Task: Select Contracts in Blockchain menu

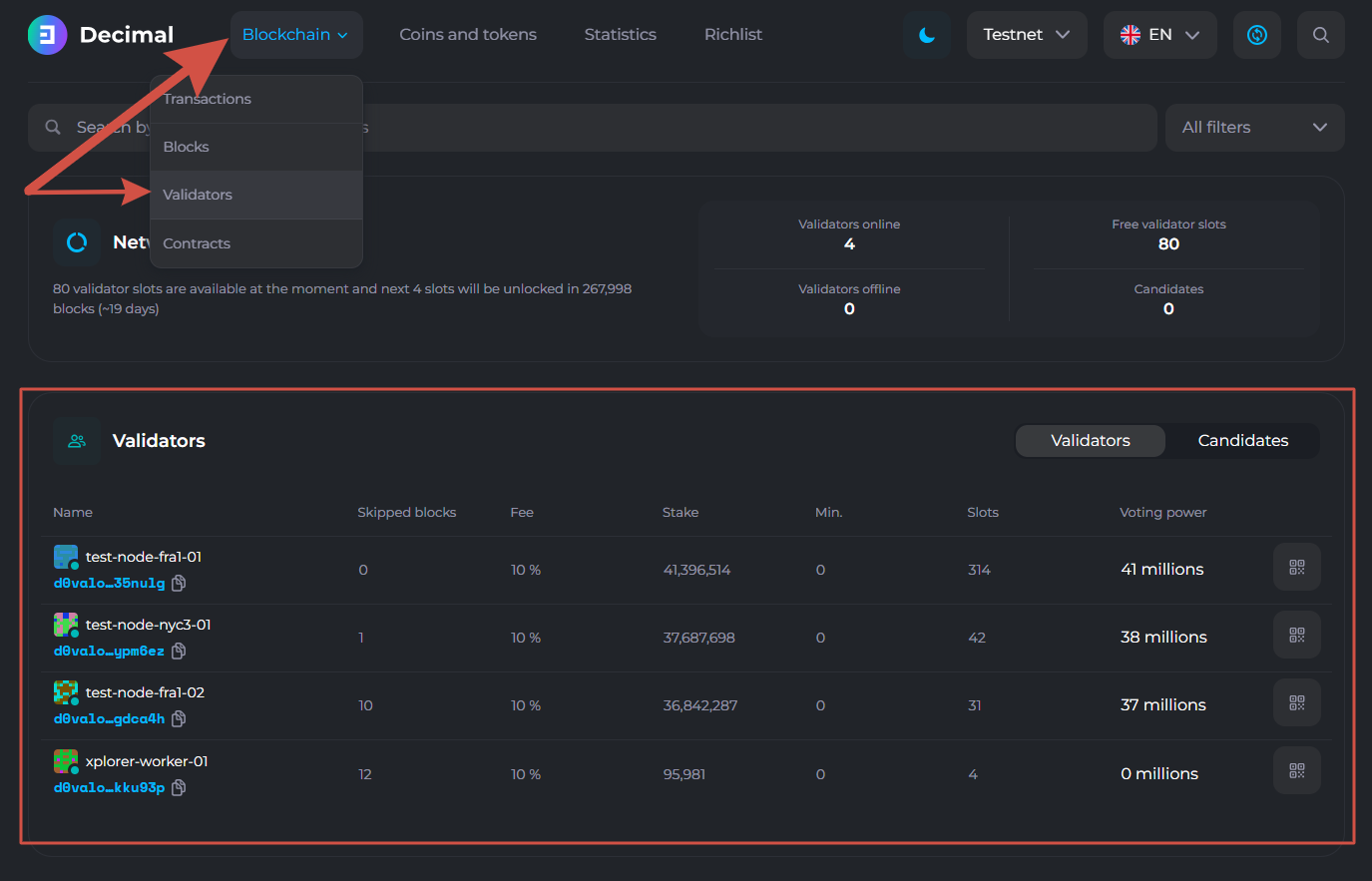Action: click(256, 243)
